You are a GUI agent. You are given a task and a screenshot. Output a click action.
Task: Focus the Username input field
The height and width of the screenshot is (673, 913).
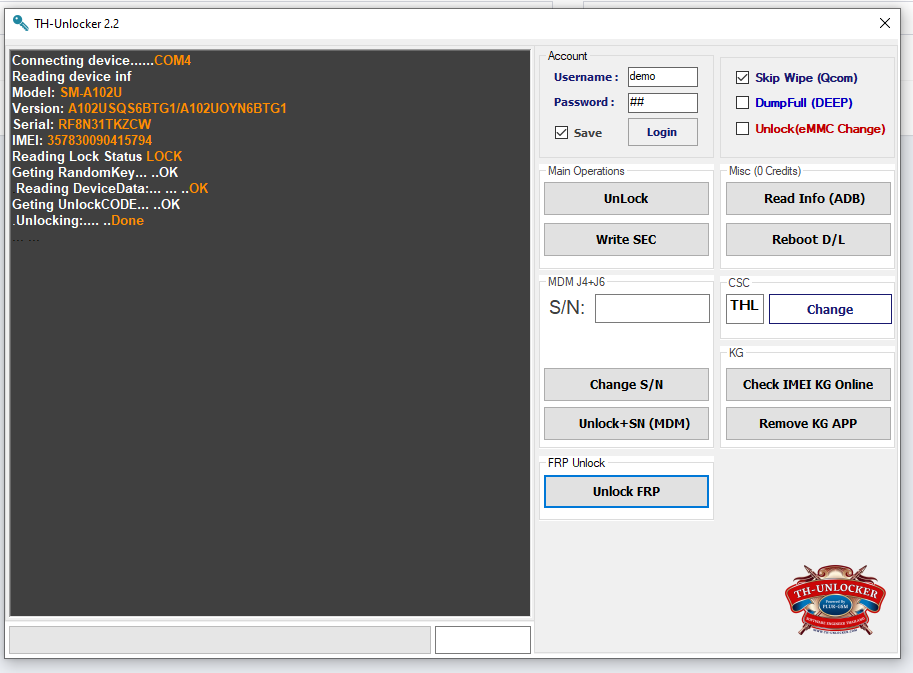[663, 77]
